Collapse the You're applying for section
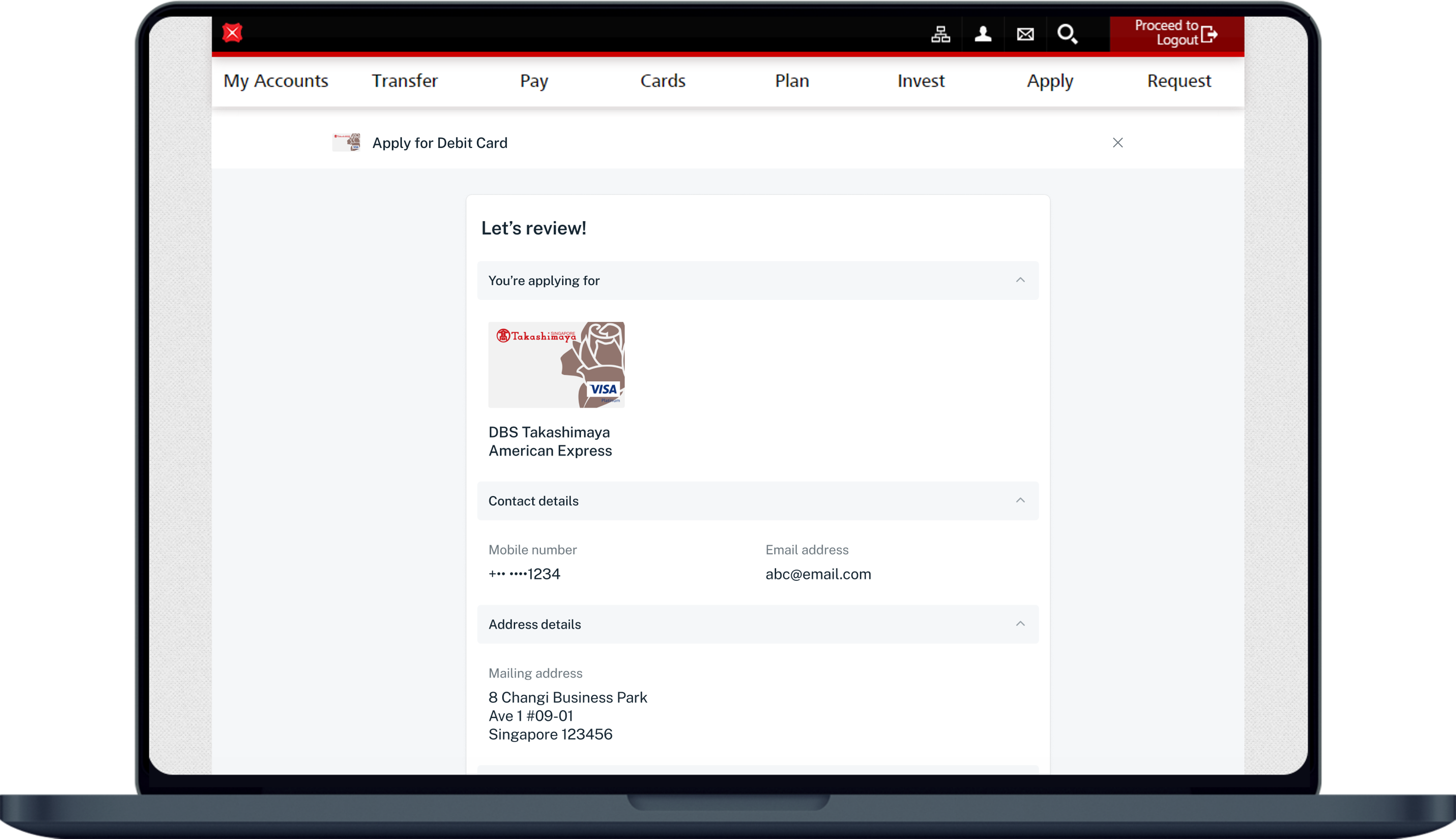1456x839 pixels. (1020, 280)
